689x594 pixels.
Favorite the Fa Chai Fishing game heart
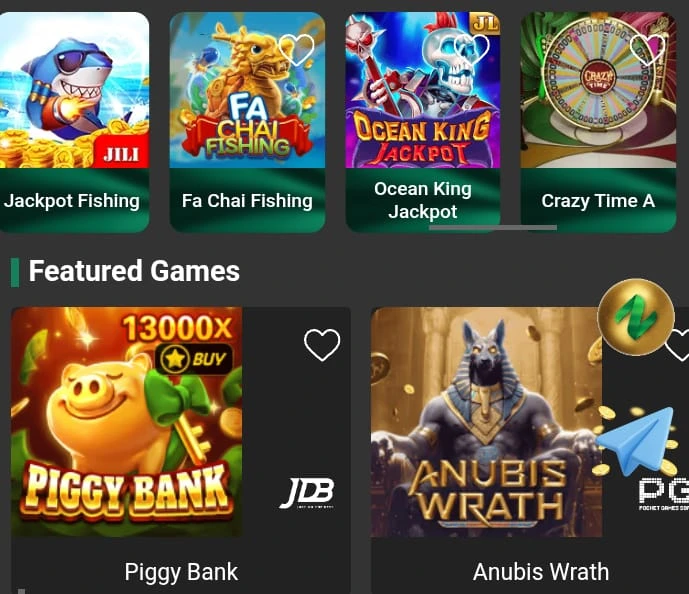297,49
